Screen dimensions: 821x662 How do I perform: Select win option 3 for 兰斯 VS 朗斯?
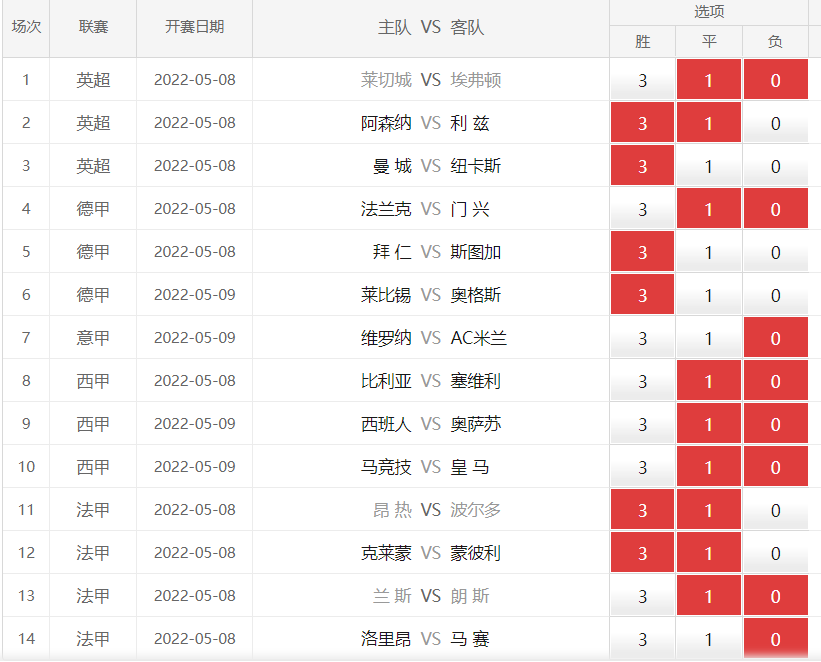click(642, 595)
